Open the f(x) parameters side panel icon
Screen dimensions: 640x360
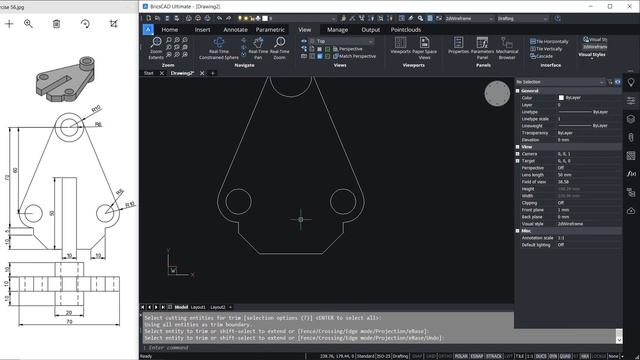631,174
